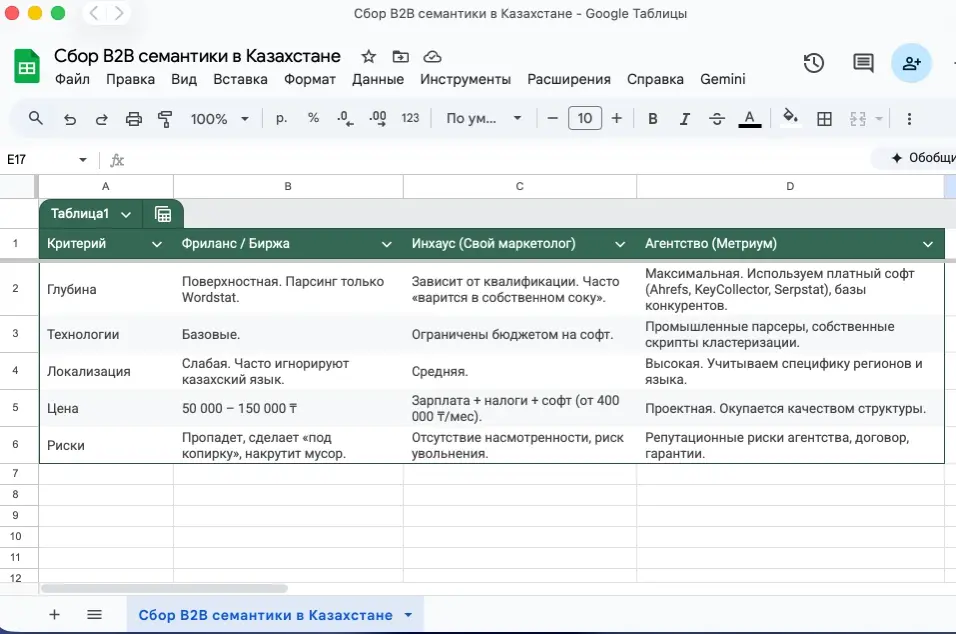The height and width of the screenshot is (634, 956).
Task: Open the 100% zoom dropdown
Action: (x=219, y=119)
